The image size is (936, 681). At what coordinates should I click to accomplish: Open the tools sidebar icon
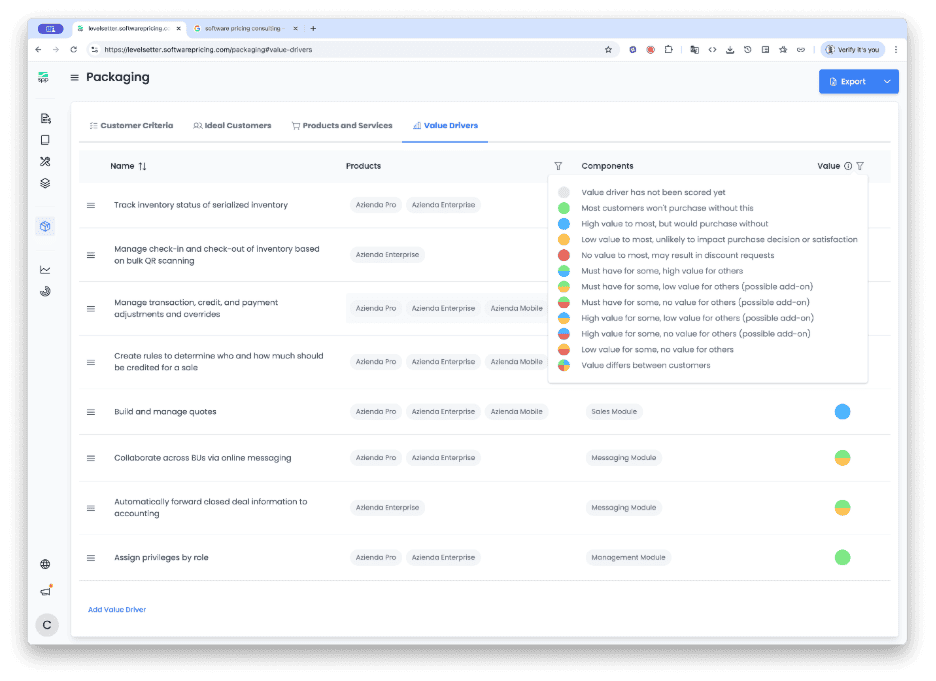(45, 162)
